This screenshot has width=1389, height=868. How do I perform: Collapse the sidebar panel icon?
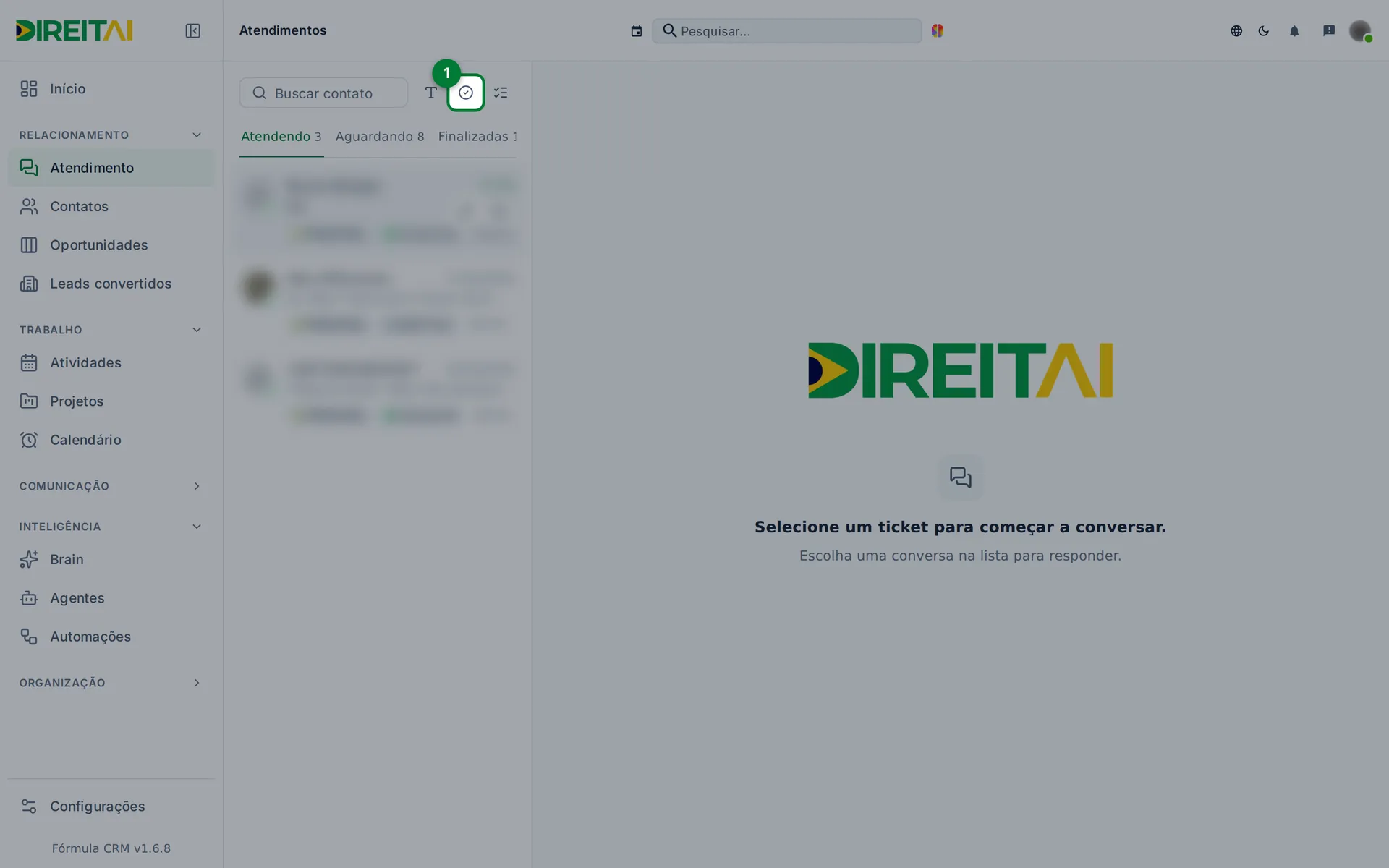click(x=192, y=30)
